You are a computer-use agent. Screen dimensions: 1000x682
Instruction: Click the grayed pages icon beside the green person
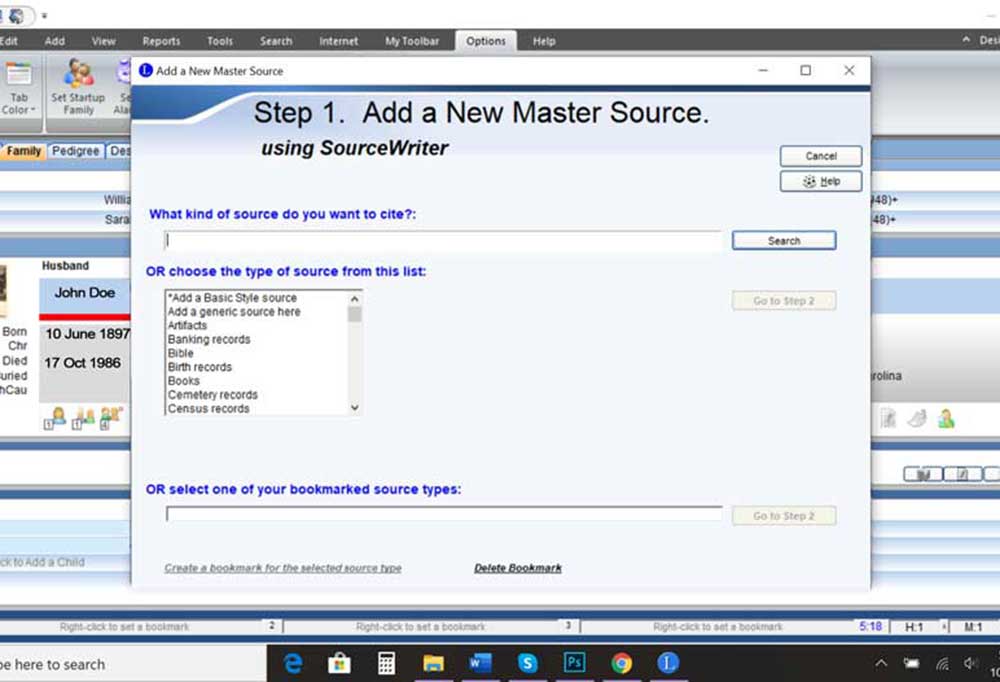(916, 419)
